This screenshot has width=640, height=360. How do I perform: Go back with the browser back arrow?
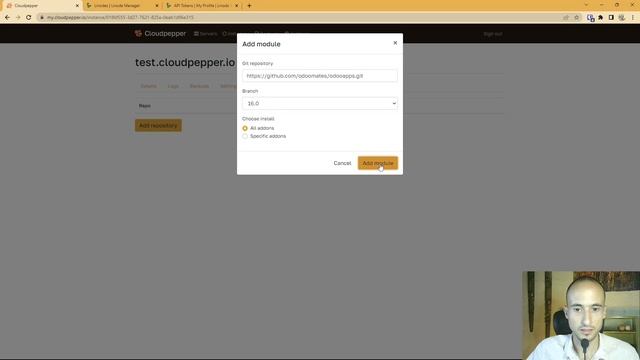[x=7, y=18]
